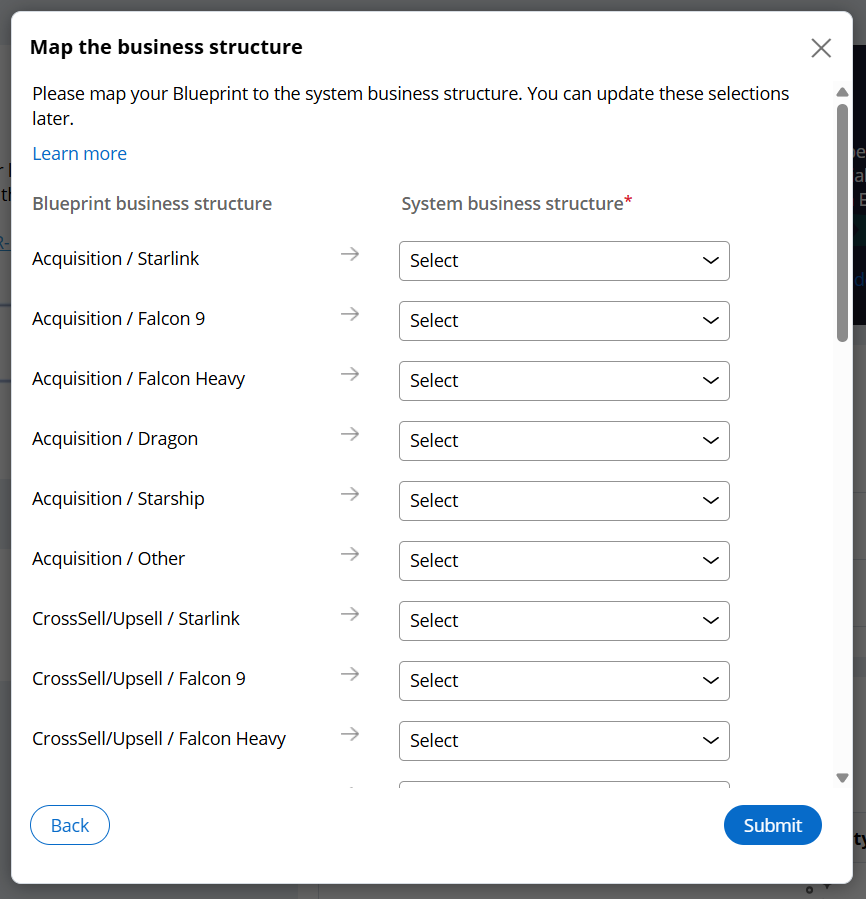Click the arrow icon beside Acquisition / Falcon 9
This screenshot has height=899, width=866.
click(350, 314)
